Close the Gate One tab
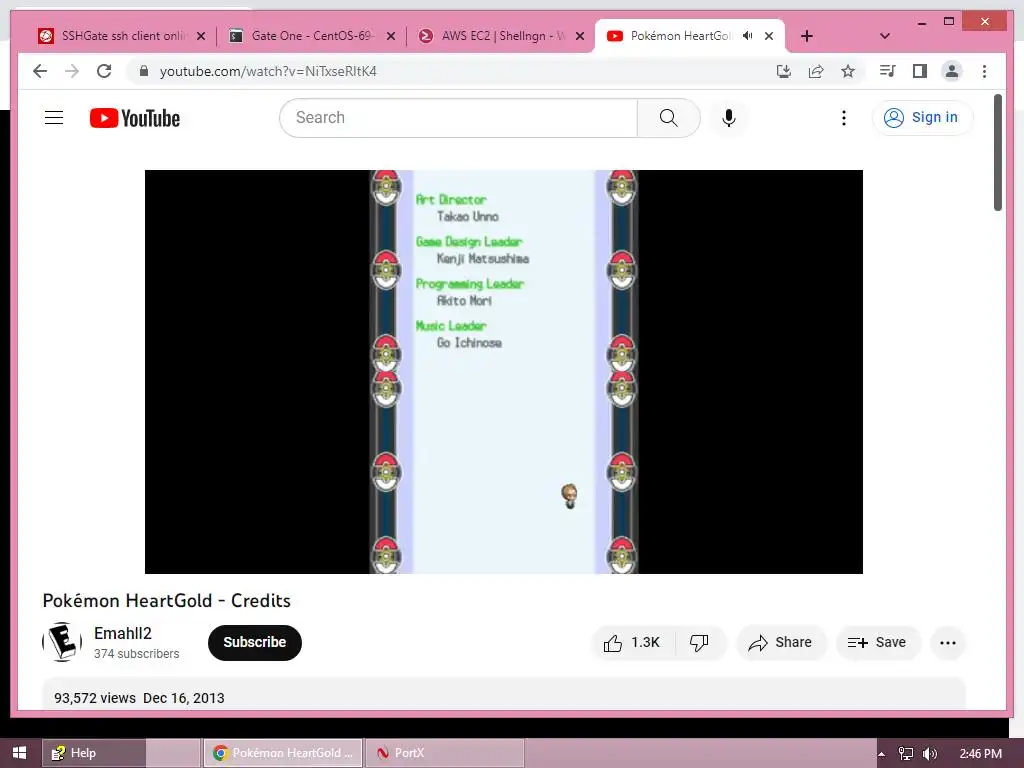This screenshot has height=768, width=1024. (391, 36)
